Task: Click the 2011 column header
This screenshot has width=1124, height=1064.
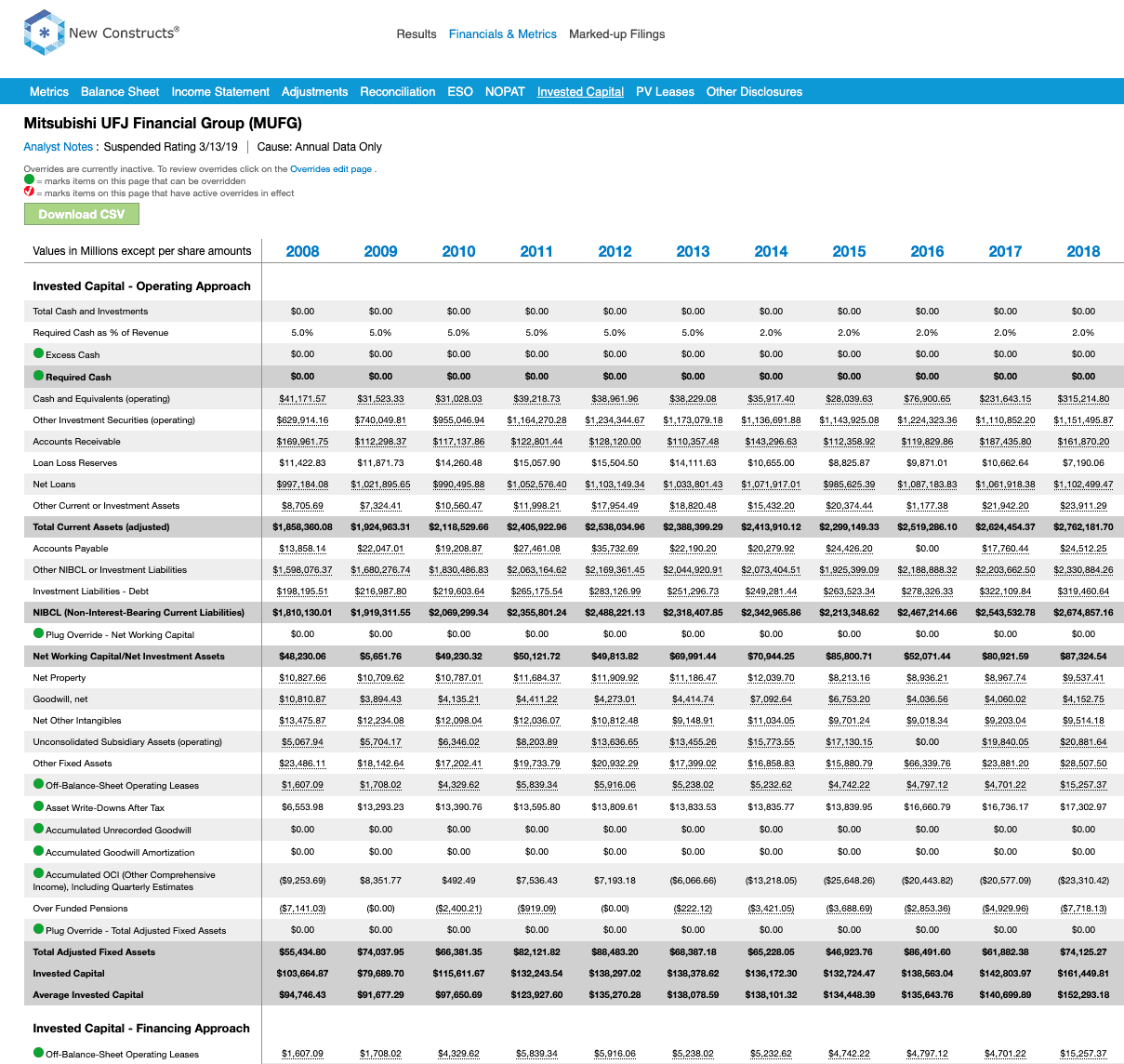Action: (536, 251)
